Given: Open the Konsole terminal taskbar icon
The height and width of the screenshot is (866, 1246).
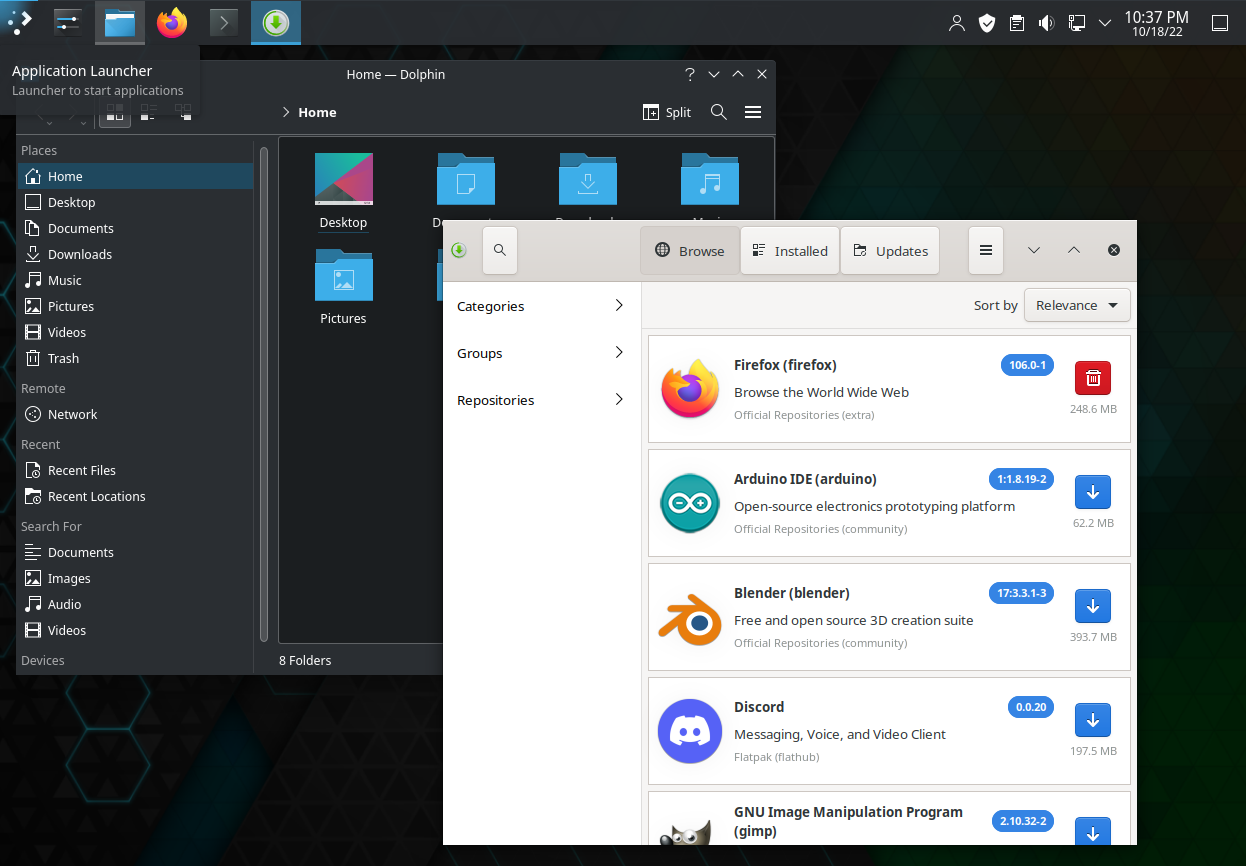Looking at the screenshot, I should pyautogui.click(x=224, y=22).
